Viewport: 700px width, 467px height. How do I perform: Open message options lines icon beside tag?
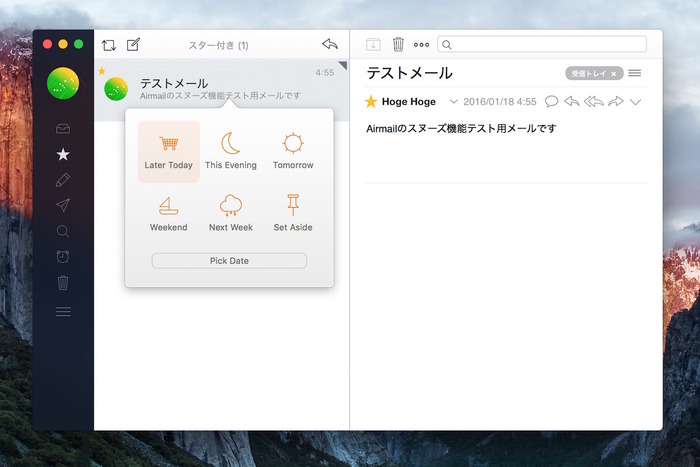[635, 73]
